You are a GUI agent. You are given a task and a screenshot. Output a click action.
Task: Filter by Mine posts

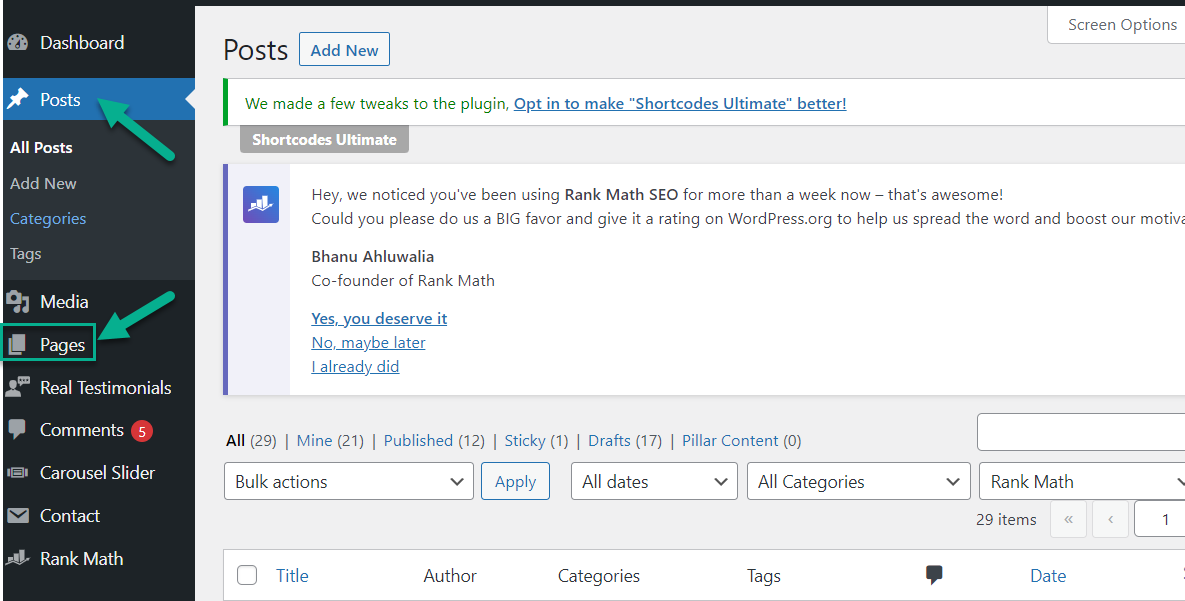[x=314, y=440]
